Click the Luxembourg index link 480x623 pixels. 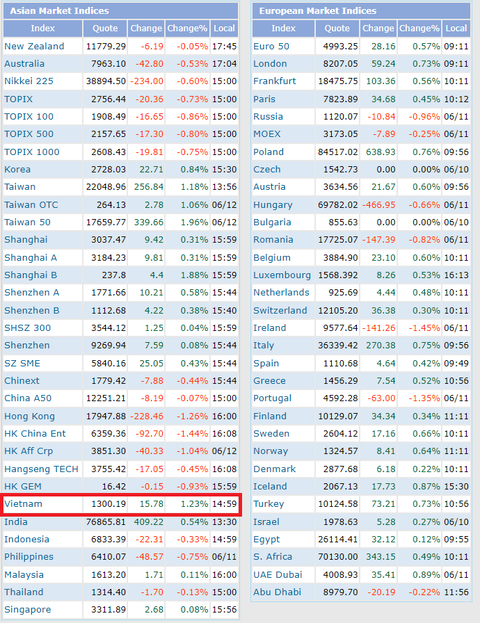coord(282,275)
